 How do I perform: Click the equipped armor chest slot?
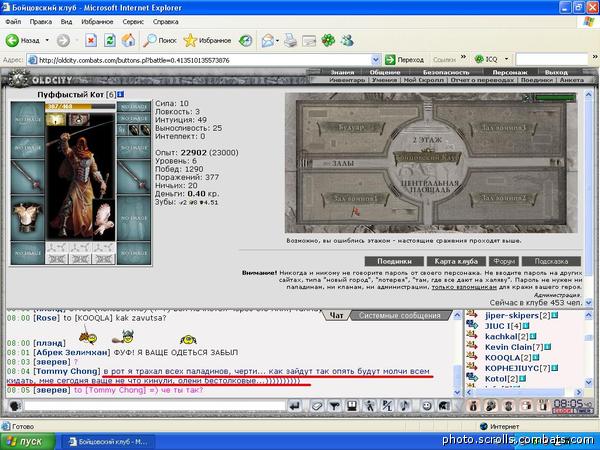[27, 218]
